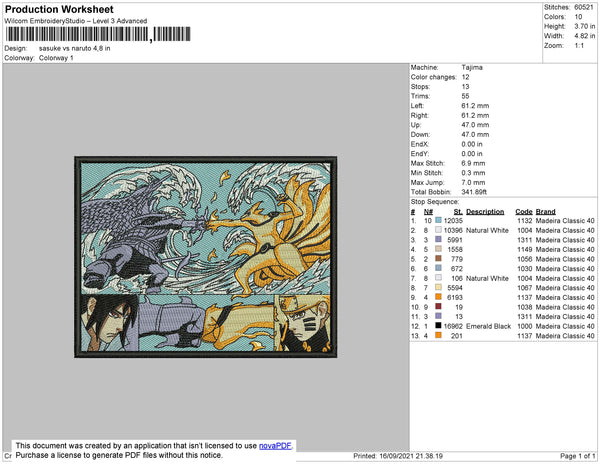Click the Description column header
The height and width of the screenshot is (464, 600).
[x=485, y=212]
